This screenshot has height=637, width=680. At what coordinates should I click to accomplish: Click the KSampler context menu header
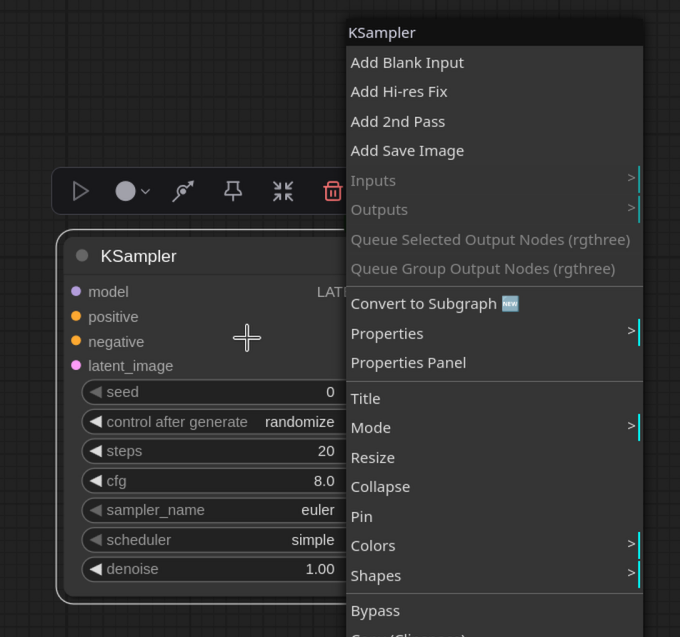click(x=494, y=33)
